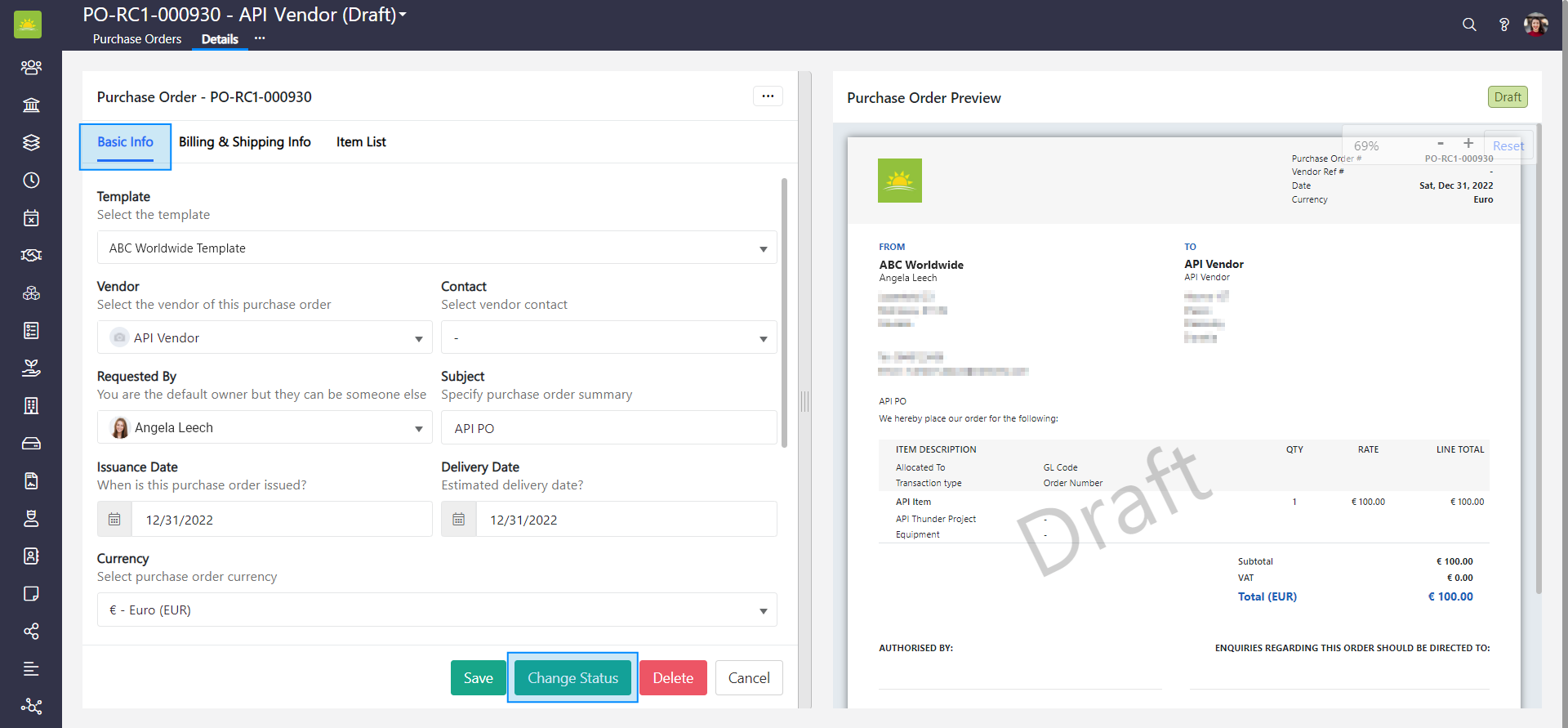1568x728 pixels.
Task: Switch to Billing & Shipping Info tab
Action: (x=244, y=142)
